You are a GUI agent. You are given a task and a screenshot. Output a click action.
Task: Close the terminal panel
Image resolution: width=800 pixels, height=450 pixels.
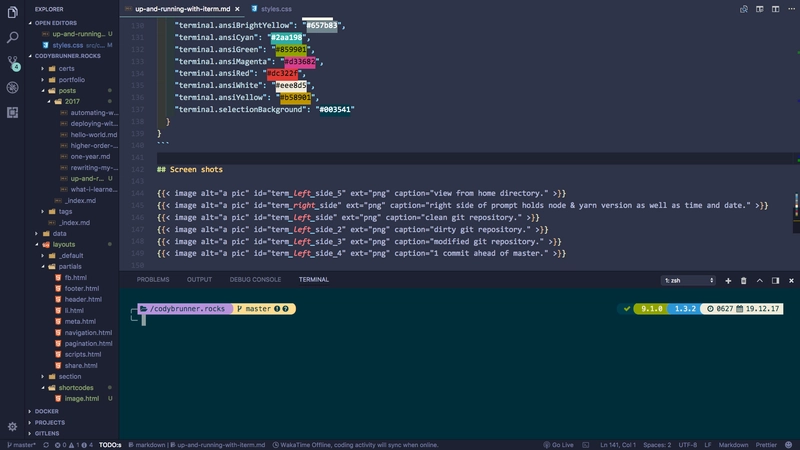[791, 281]
